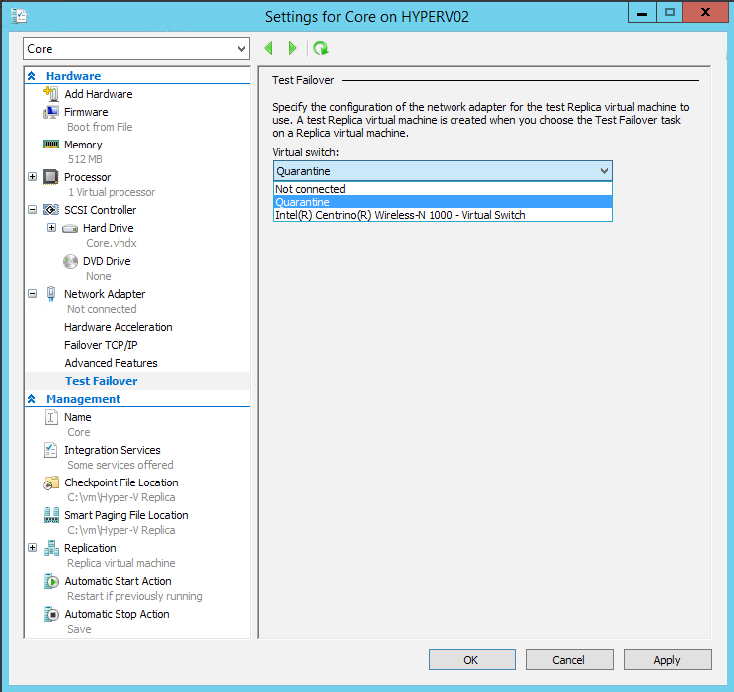734x692 pixels.
Task: Click the Processor icon
Action: point(51,177)
